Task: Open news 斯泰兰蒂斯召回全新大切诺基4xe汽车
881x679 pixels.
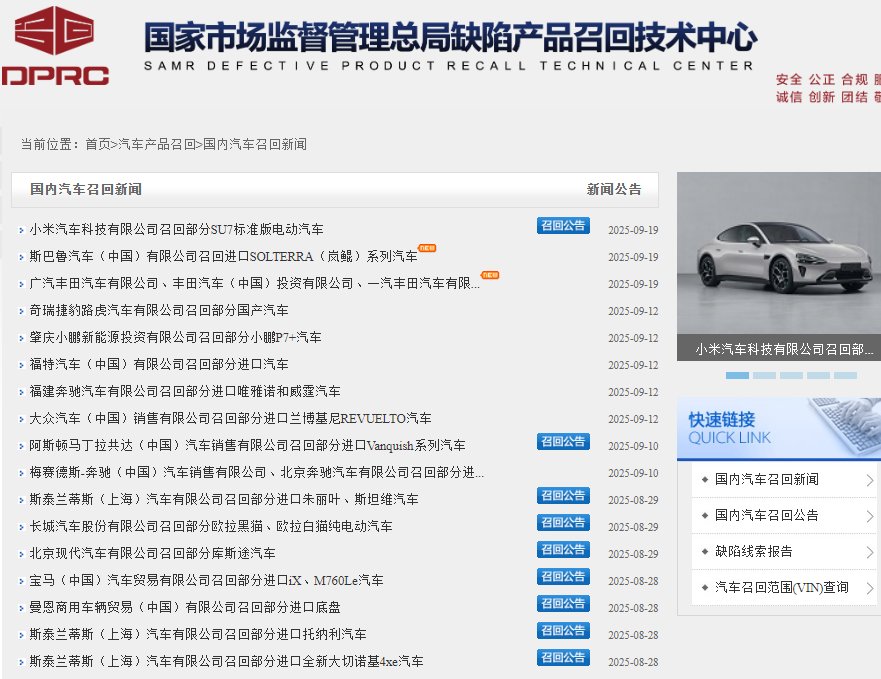Action: pyautogui.click(x=226, y=661)
